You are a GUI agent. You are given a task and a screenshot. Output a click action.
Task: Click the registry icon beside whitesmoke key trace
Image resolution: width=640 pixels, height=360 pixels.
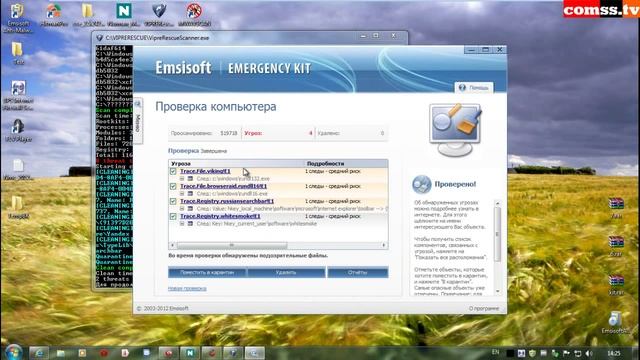[x=190, y=224]
